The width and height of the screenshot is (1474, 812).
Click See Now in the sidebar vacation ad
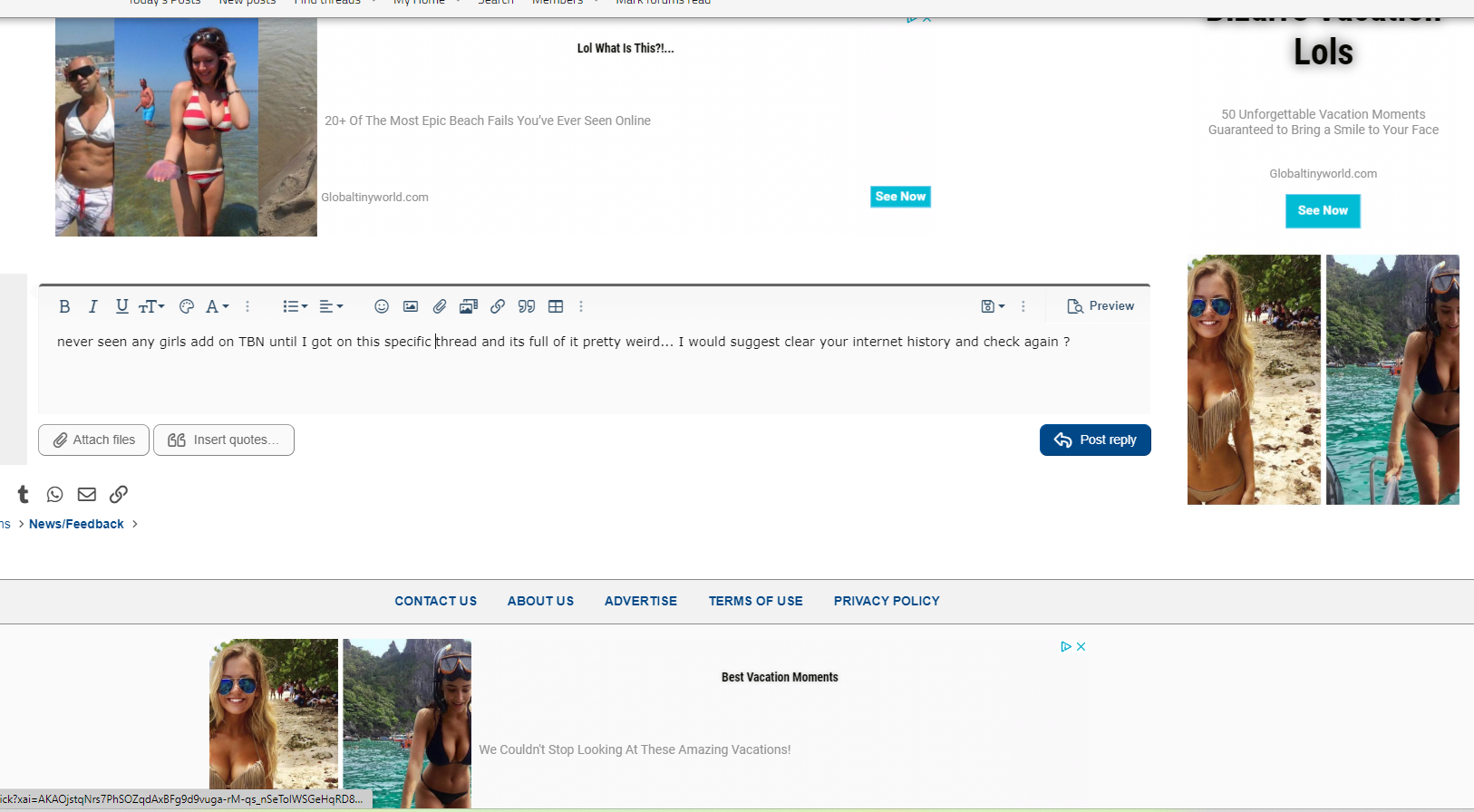[1323, 211]
